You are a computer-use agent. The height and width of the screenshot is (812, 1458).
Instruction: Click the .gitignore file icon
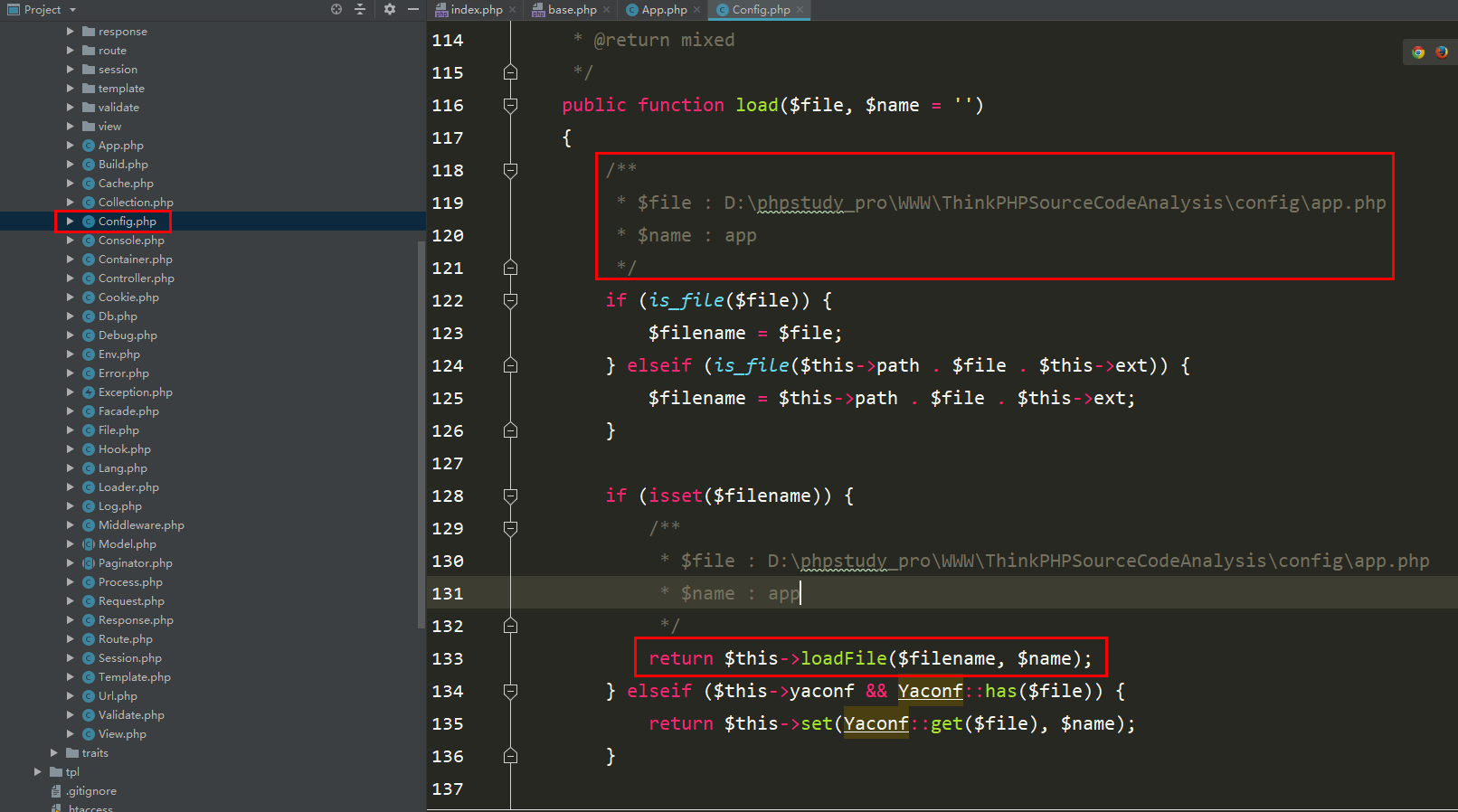56,791
